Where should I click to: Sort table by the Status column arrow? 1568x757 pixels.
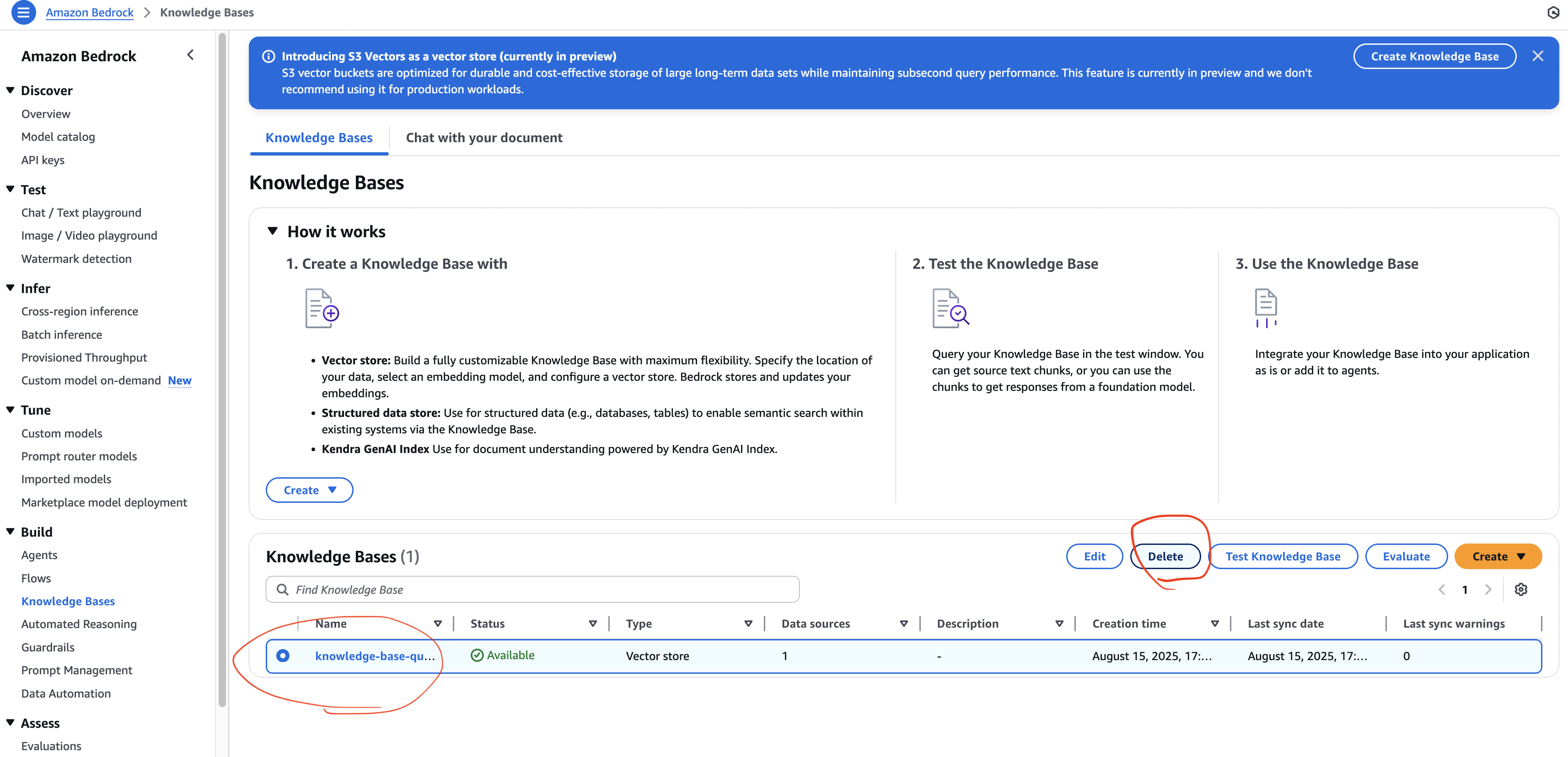592,623
